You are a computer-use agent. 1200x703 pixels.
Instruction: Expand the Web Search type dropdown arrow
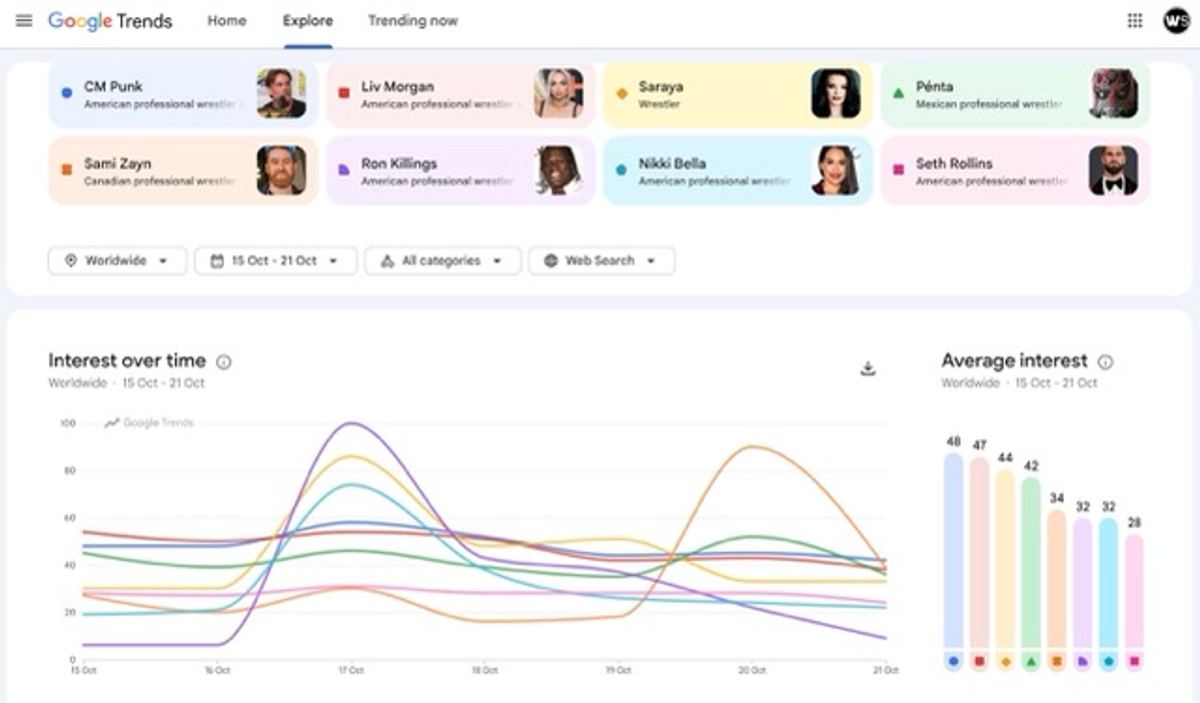[x=651, y=261]
